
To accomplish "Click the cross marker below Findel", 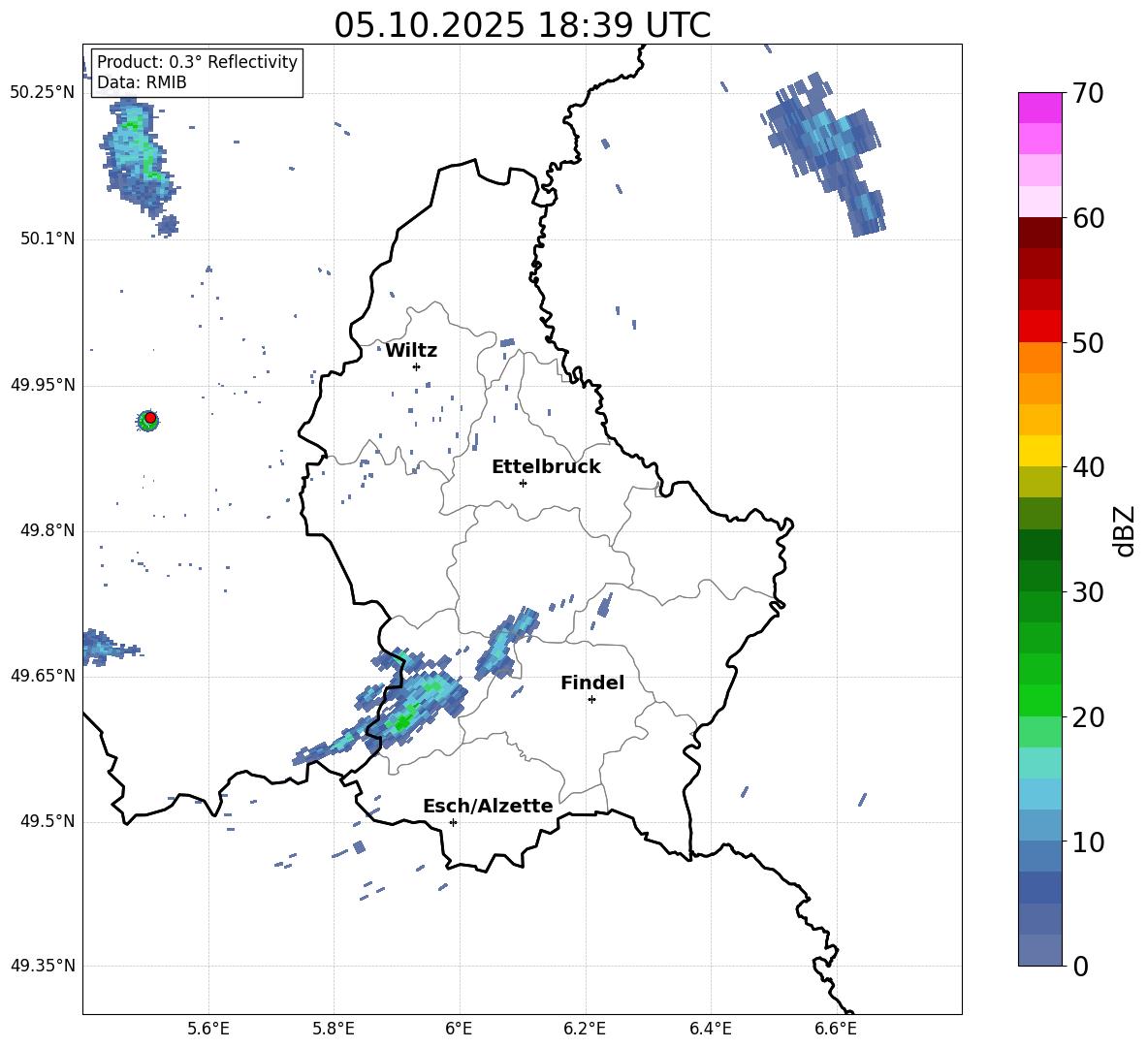I will tap(591, 700).
